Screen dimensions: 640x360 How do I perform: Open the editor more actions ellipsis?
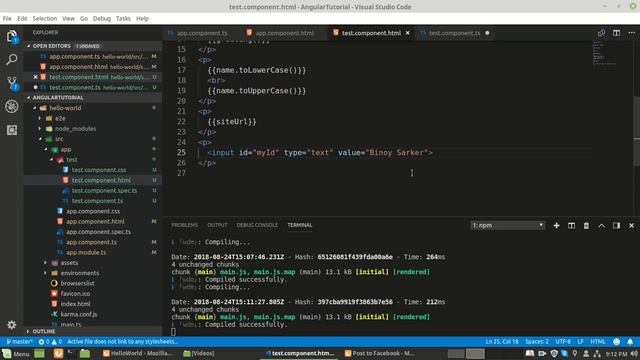[x=631, y=33]
